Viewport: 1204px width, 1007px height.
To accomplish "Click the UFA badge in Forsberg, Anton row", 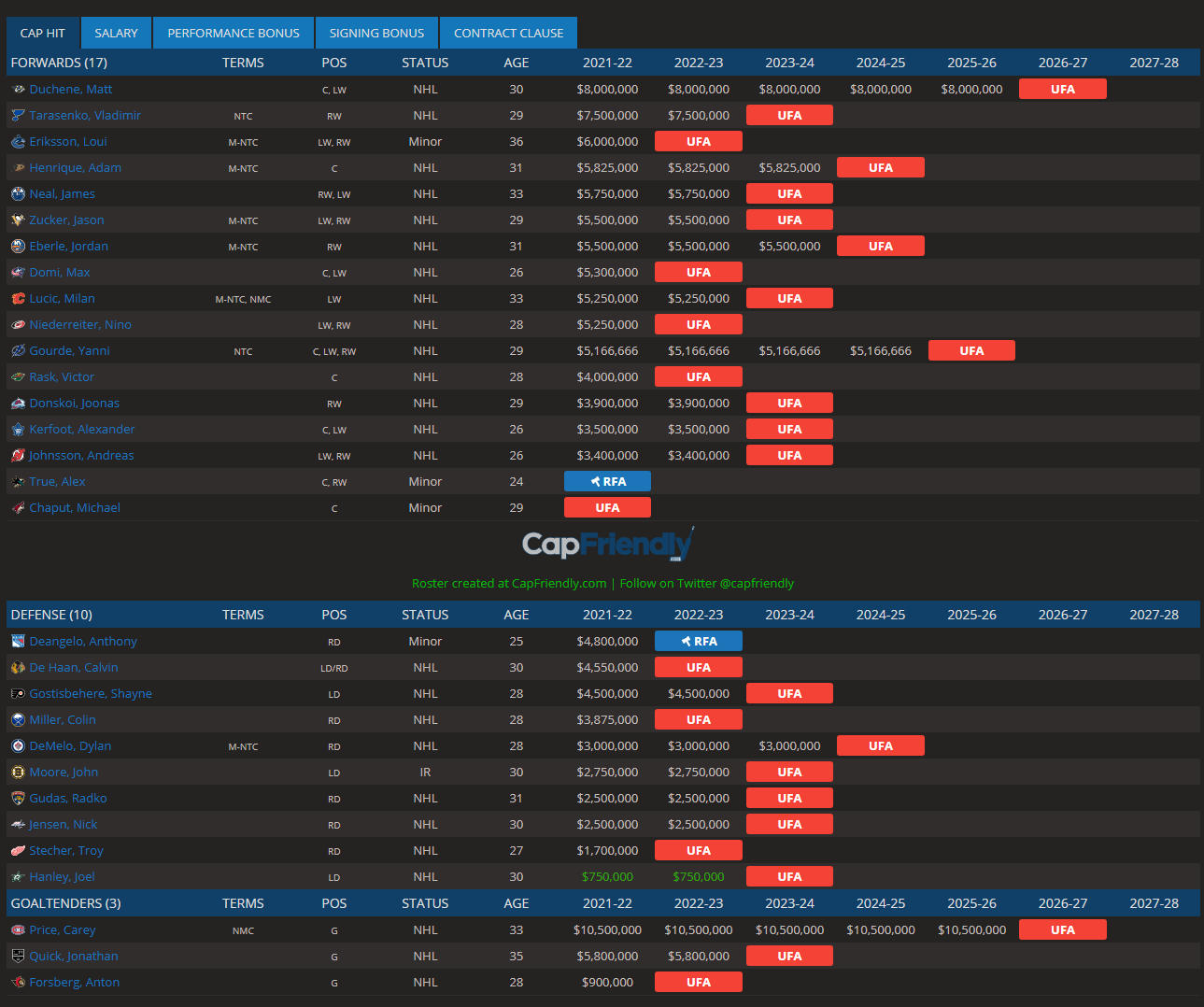I will pyautogui.click(x=699, y=983).
